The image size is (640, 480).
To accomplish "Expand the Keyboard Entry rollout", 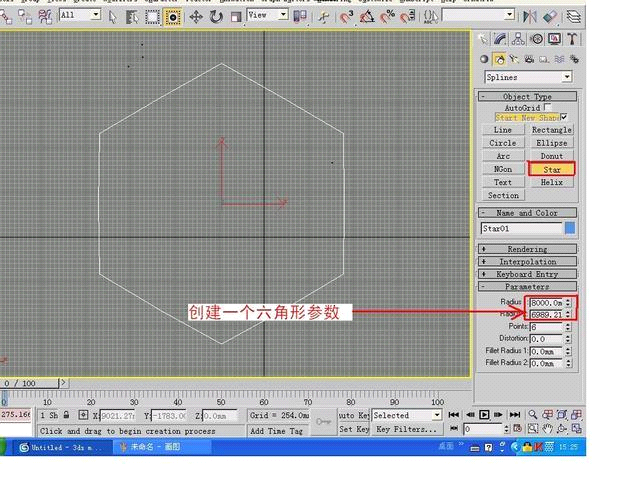I will coord(527,274).
